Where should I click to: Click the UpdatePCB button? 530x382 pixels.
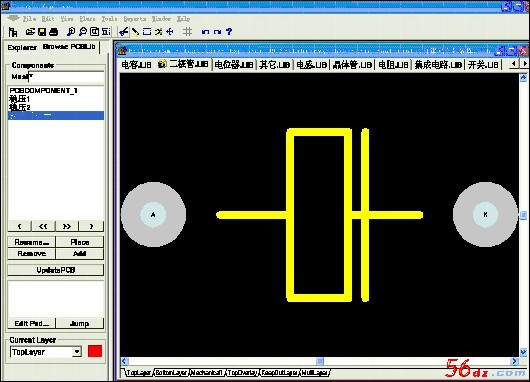(x=56, y=270)
